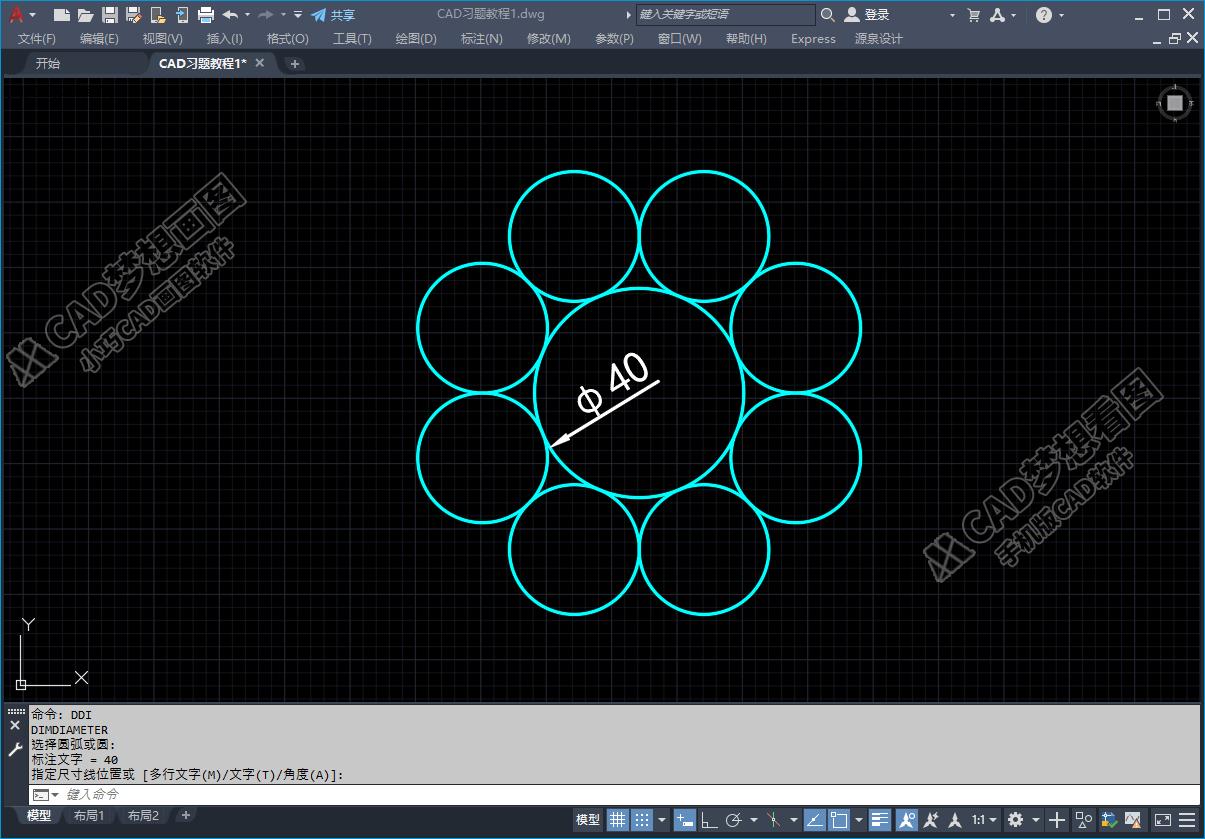Click the Open file folder icon
The image size is (1205, 839).
pos(86,15)
